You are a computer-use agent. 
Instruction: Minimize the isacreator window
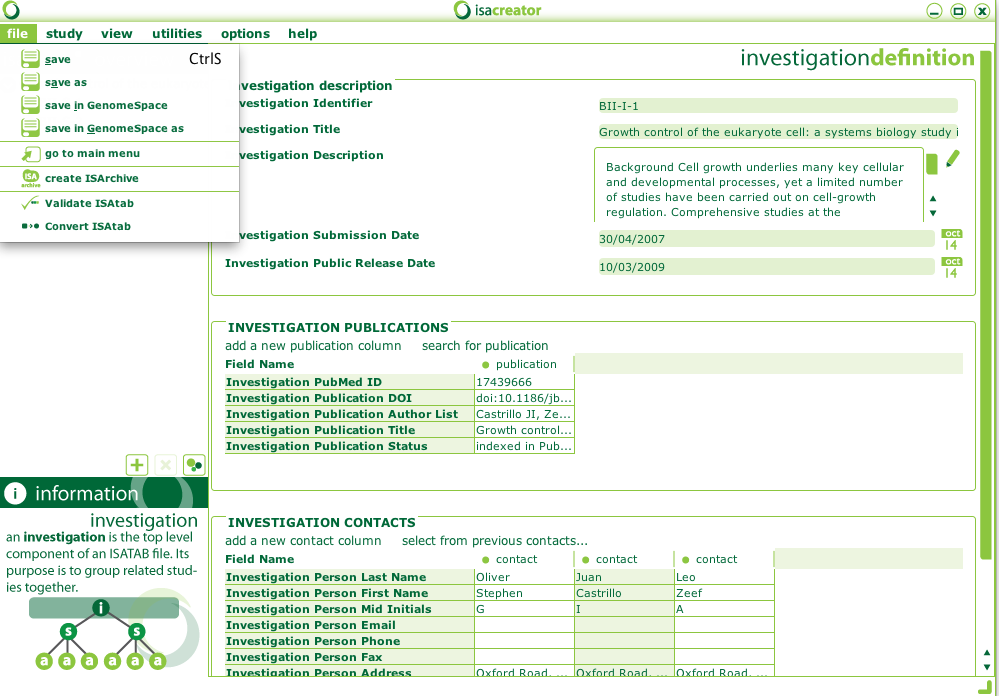click(934, 11)
